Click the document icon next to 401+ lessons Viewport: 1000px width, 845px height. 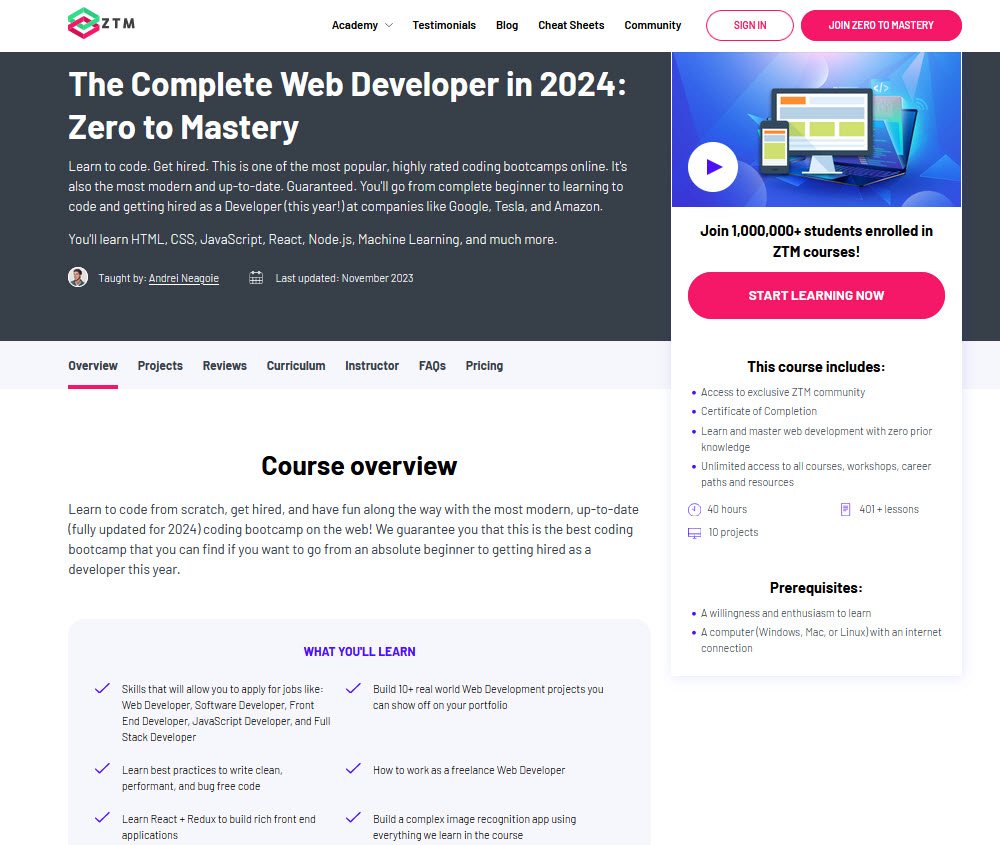click(846, 510)
